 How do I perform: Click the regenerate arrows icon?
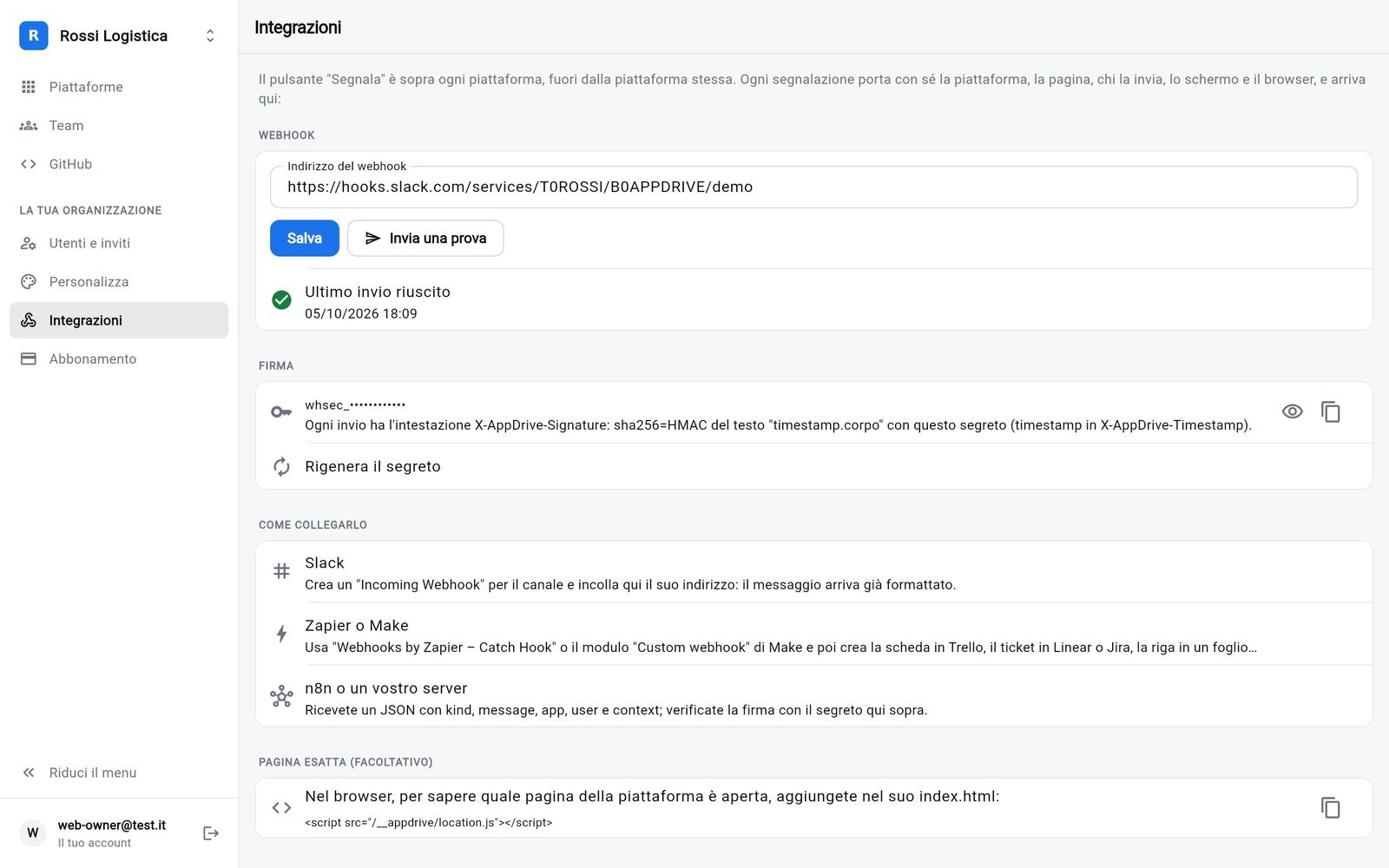pyautogui.click(x=281, y=466)
